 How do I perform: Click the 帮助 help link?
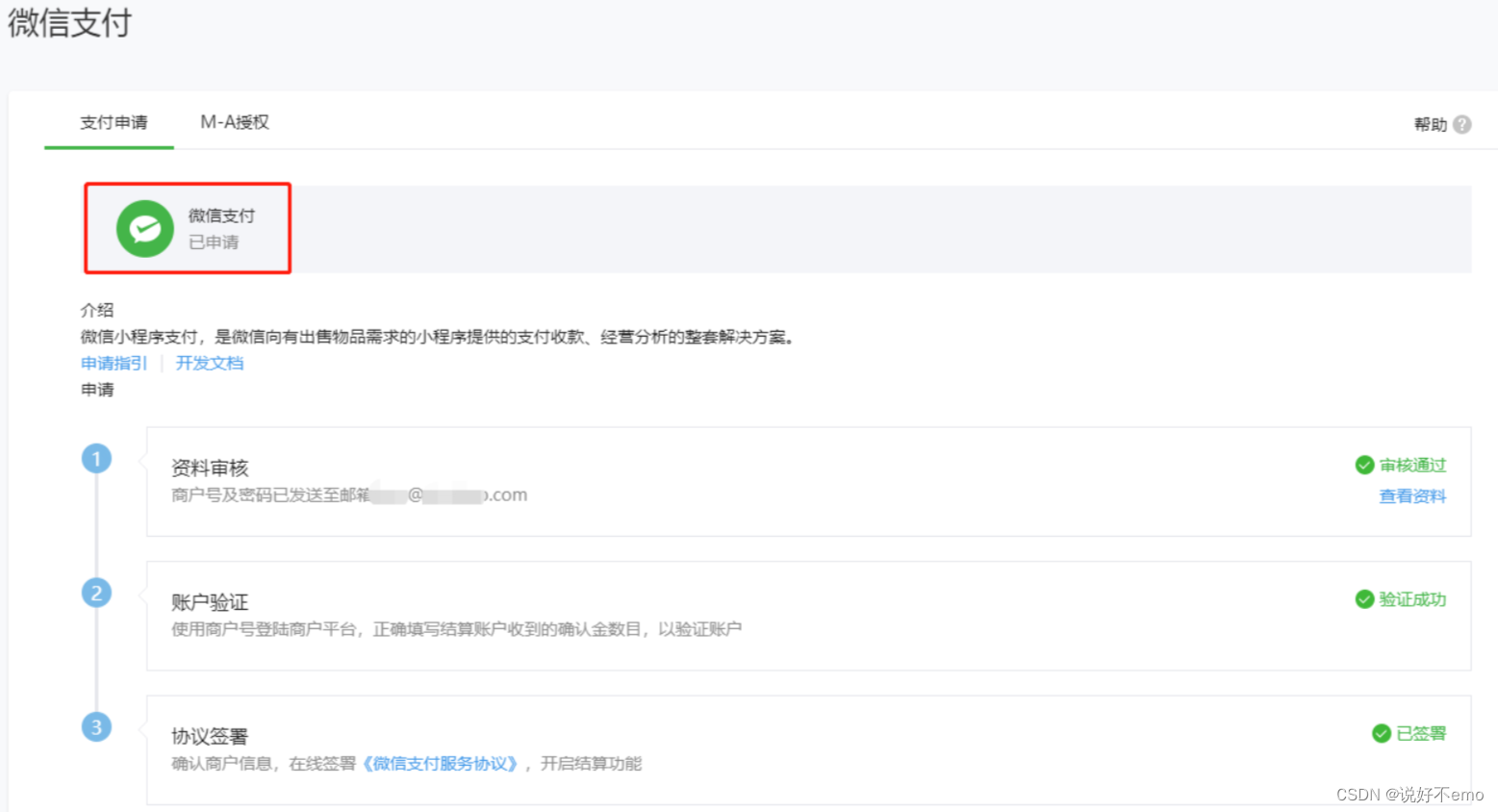point(1431,124)
